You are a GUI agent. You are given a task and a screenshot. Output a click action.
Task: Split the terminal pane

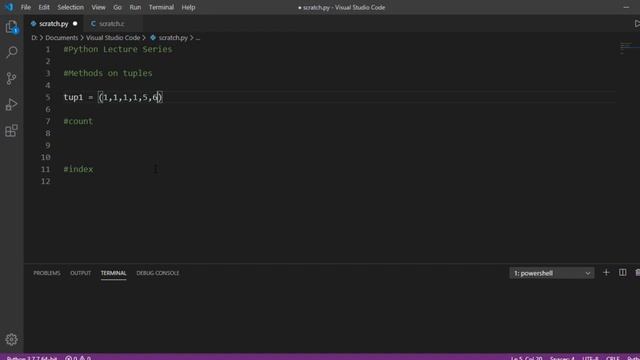(622, 273)
